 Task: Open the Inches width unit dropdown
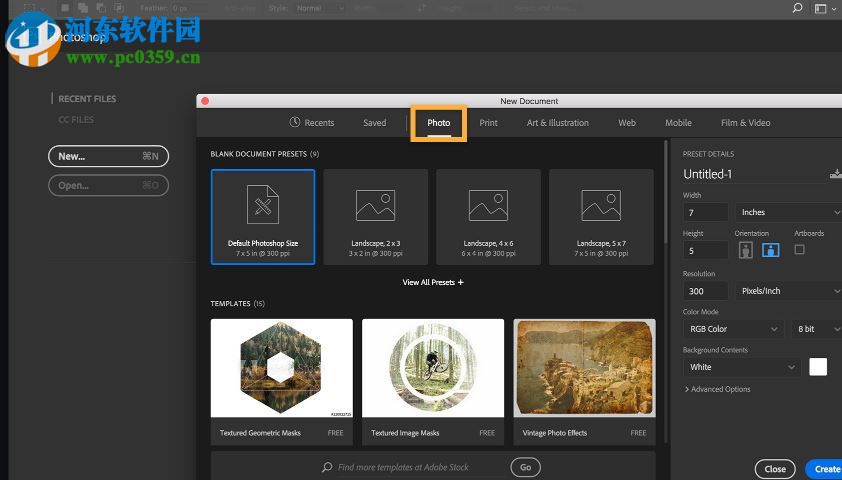[x=789, y=212]
